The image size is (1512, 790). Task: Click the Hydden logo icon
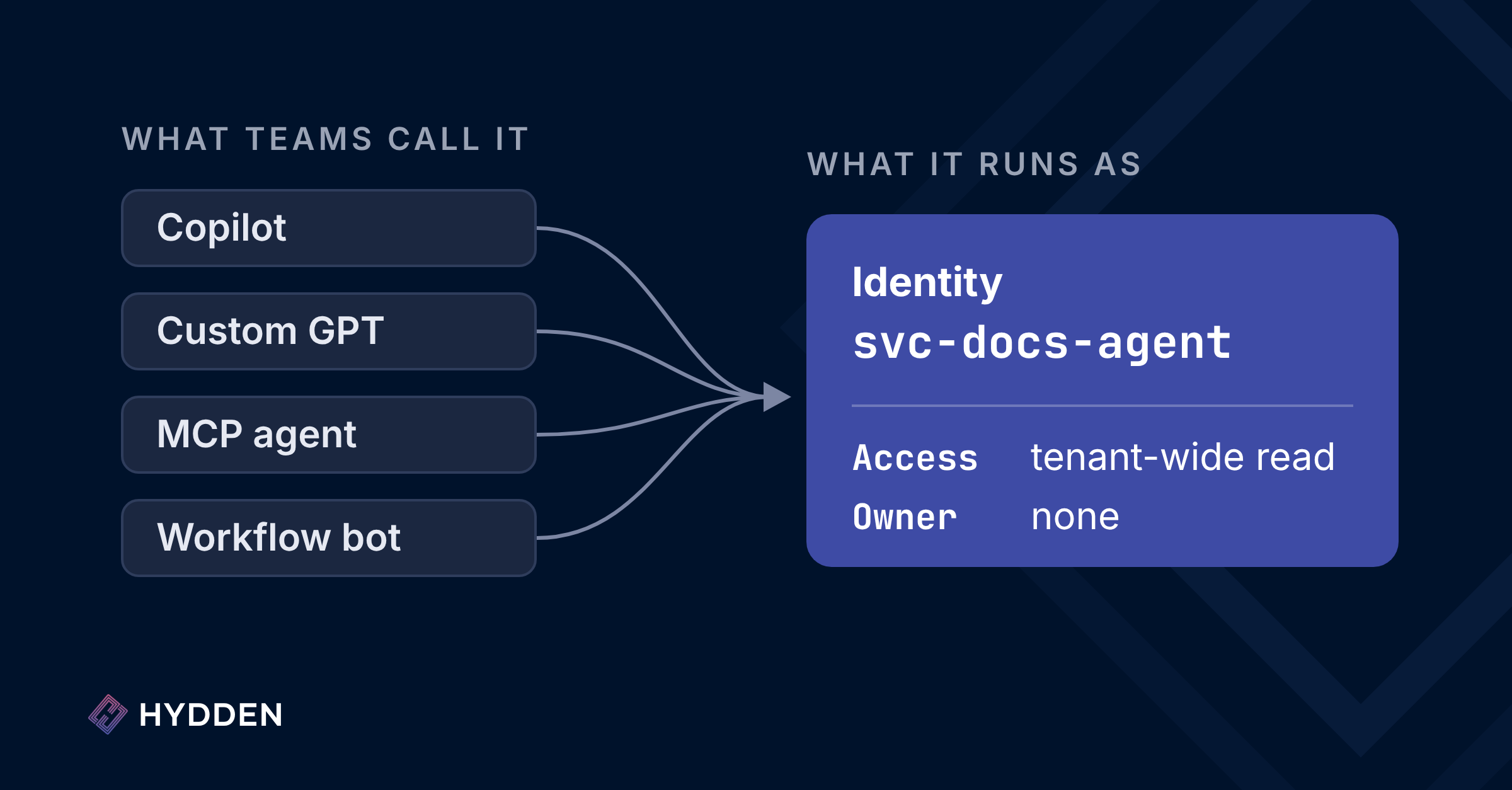[x=108, y=714]
